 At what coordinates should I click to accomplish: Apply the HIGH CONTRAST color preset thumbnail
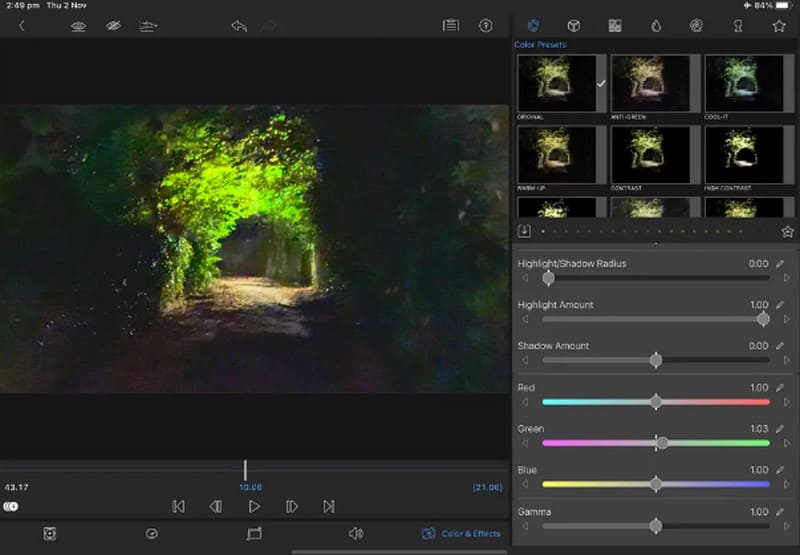(x=744, y=153)
